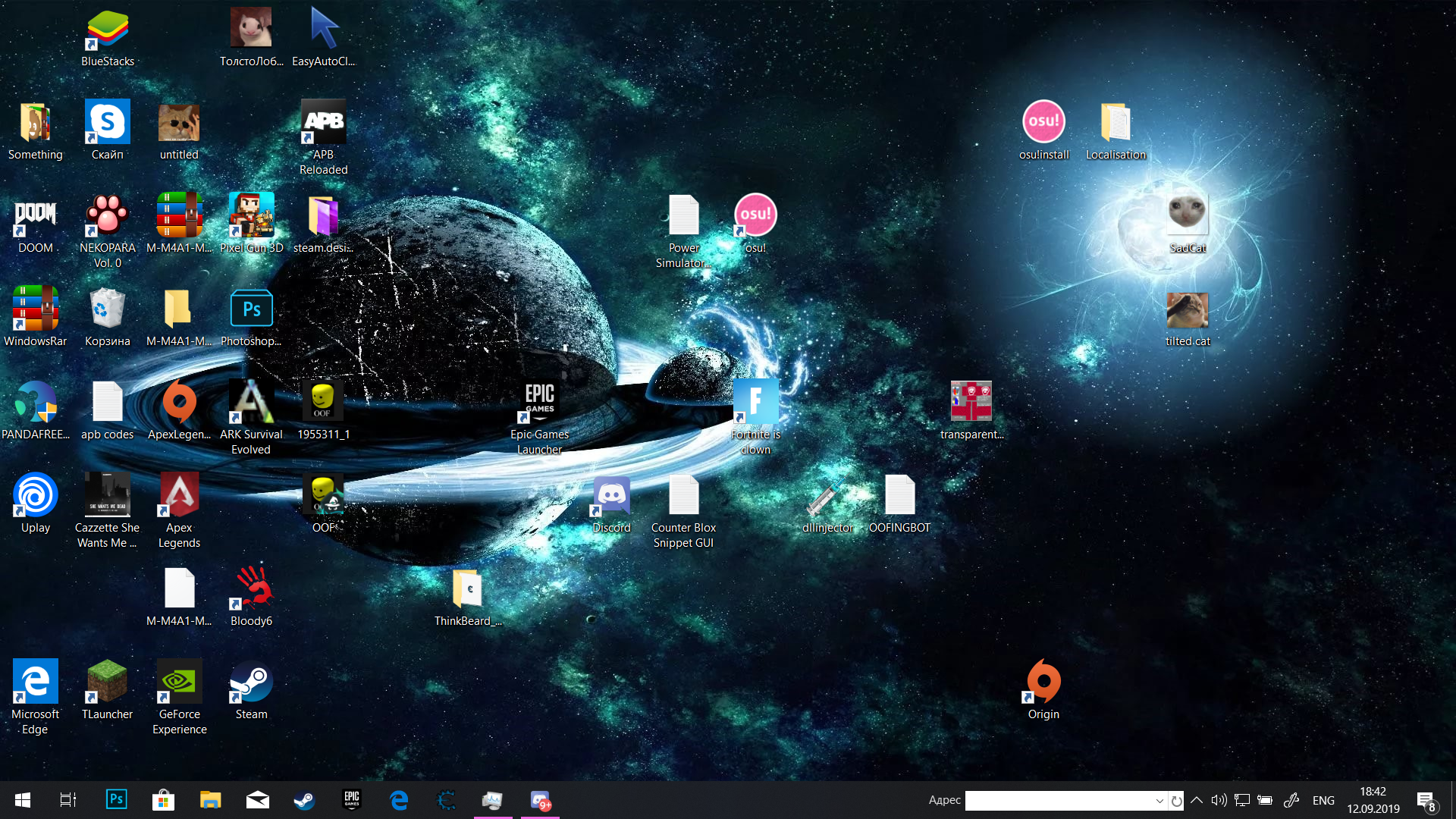Open the Epic Games Launcher shortcut

(540, 419)
